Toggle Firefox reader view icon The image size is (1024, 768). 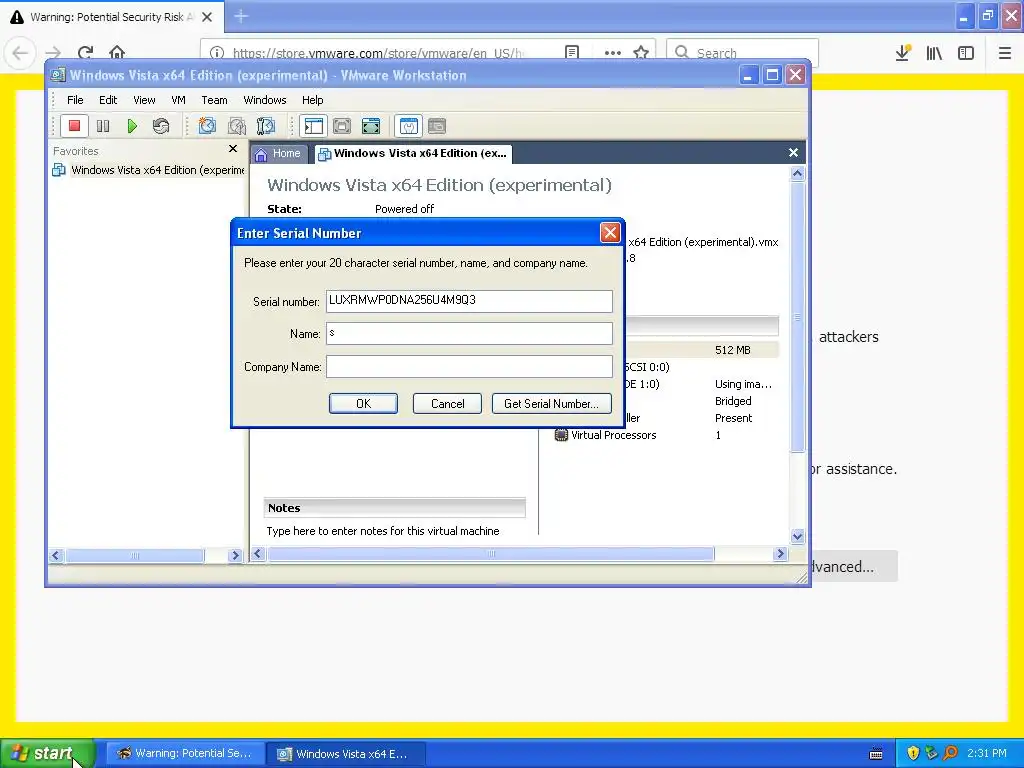tap(572, 53)
